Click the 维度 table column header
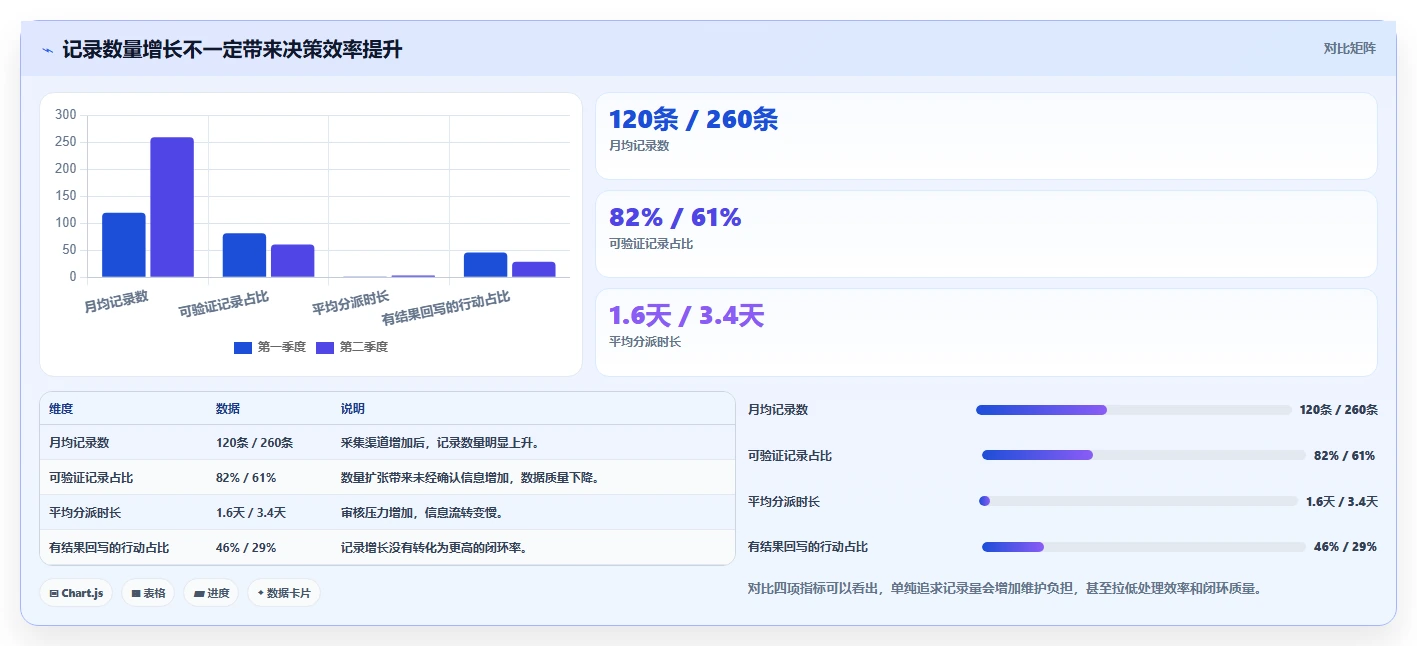This screenshot has width=1417, height=646. (x=61, y=409)
